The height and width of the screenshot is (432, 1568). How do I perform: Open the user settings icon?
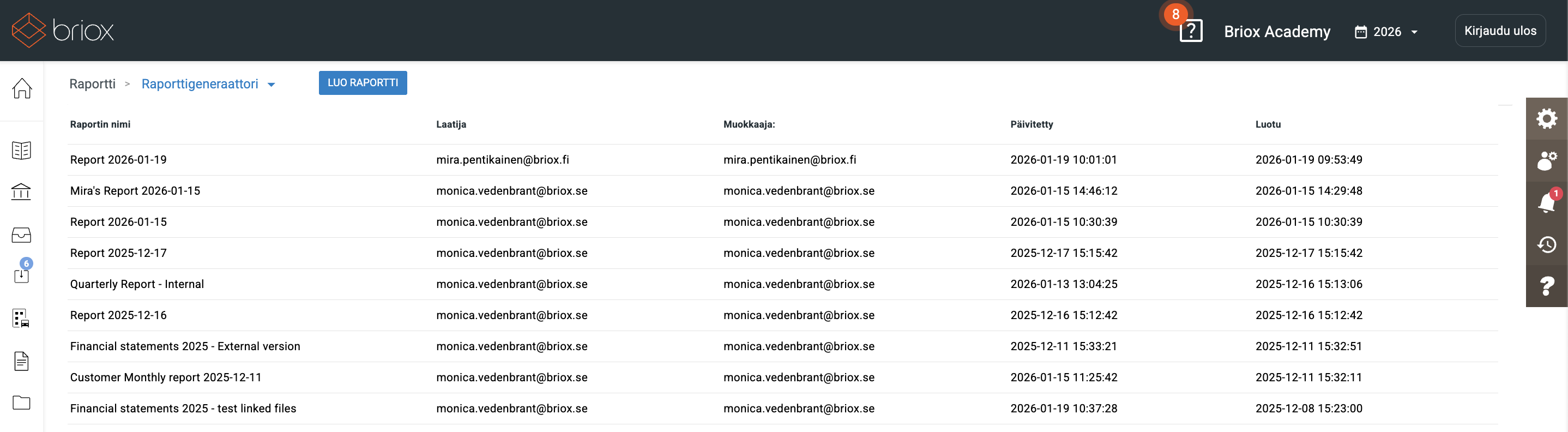pyautogui.click(x=1546, y=161)
